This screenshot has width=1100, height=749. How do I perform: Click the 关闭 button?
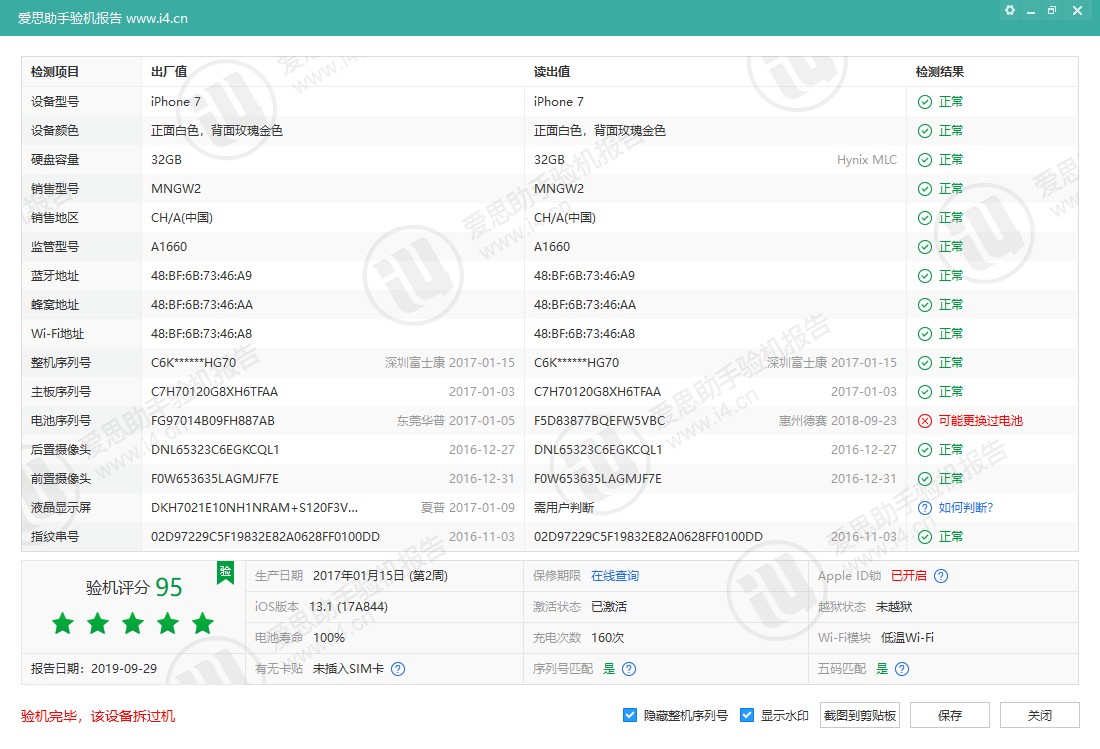pyautogui.click(x=1040, y=715)
